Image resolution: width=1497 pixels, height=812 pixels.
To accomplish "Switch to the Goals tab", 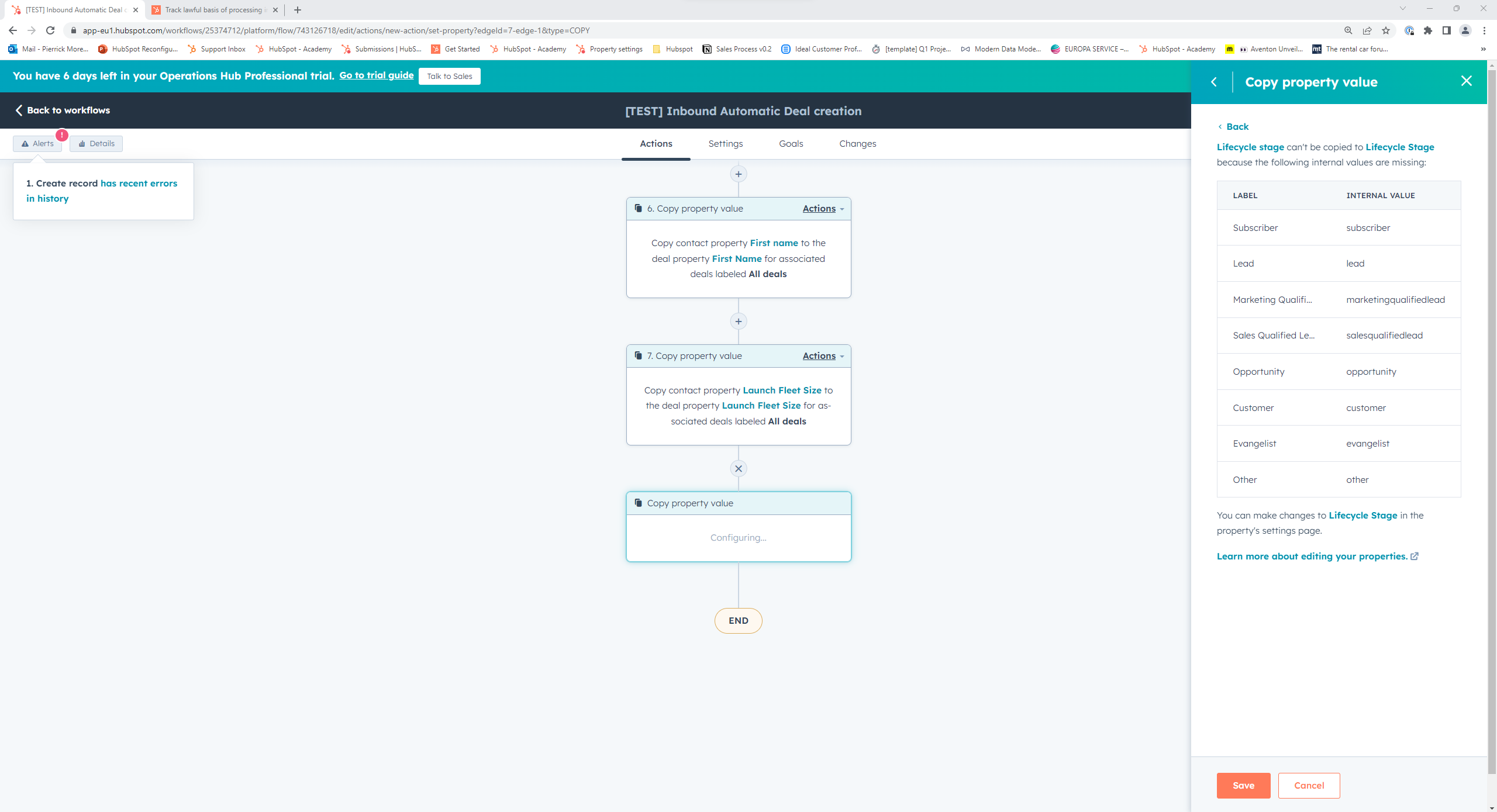I will 791,143.
